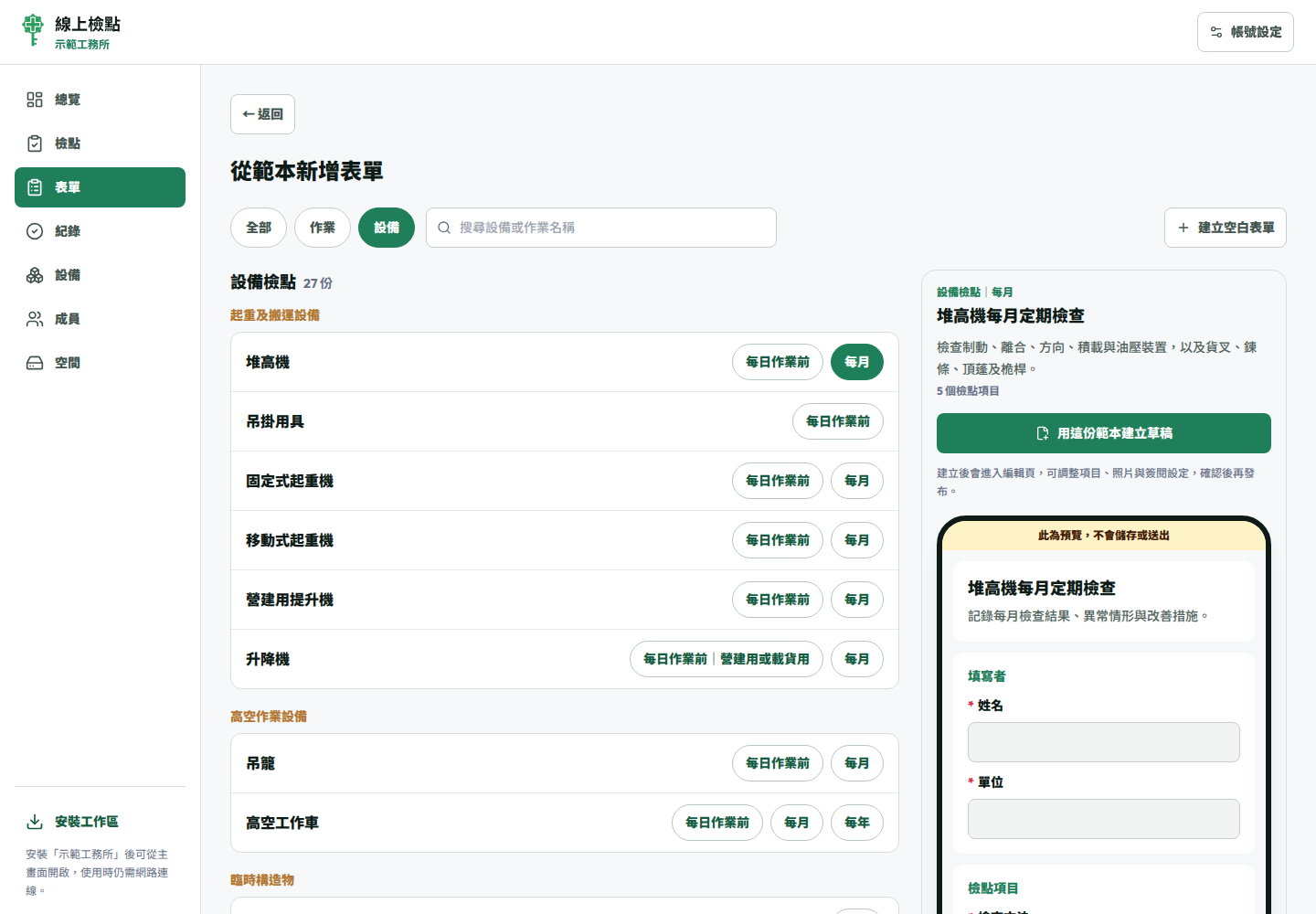The width and height of the screenshot is (1316, 914).
Task: Open 成員 in the sidebar
Action: point(100,319)
